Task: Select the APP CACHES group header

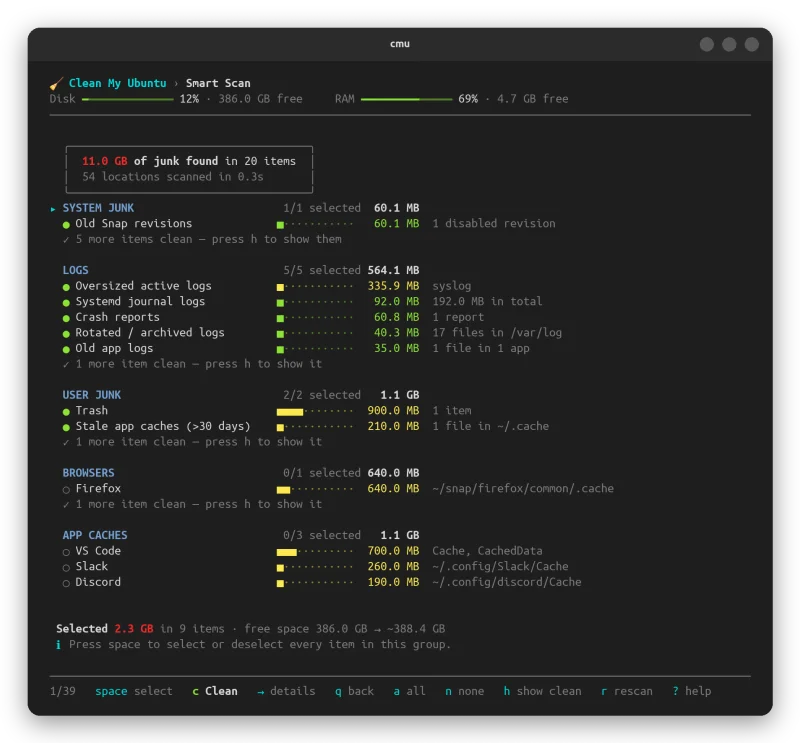Action: point(95,535)
